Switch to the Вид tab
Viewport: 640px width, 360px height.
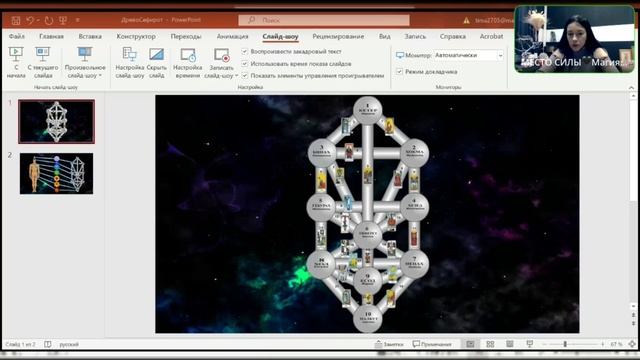point(384,36)
